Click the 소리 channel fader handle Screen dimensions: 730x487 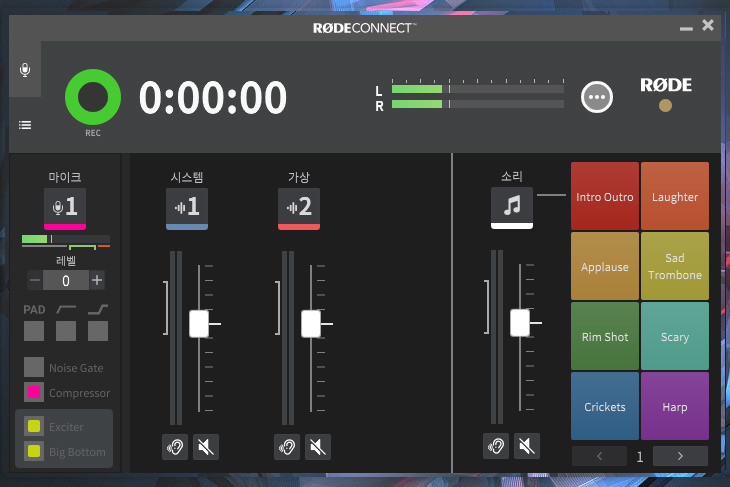pos(520,323)
